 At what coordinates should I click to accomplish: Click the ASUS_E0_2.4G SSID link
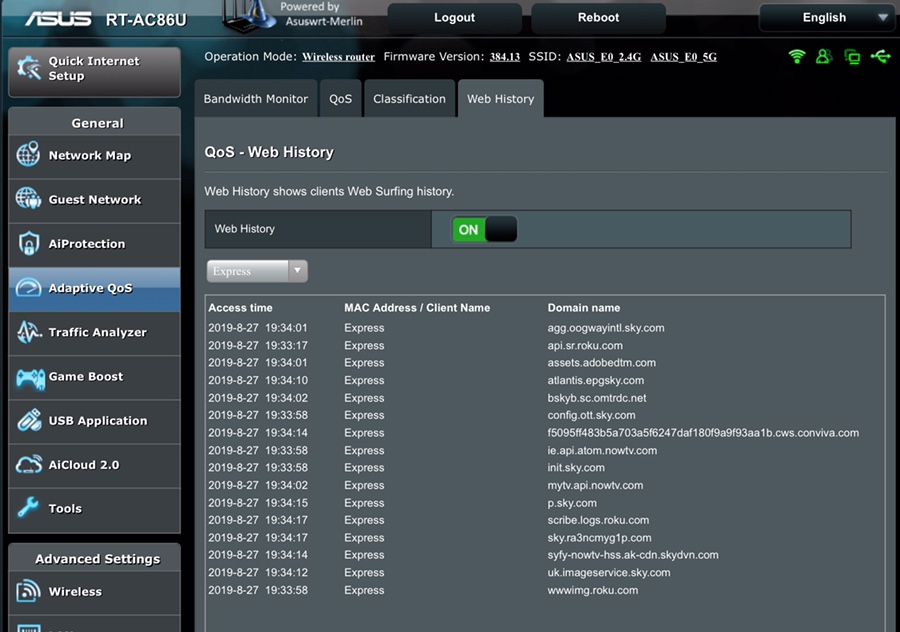(604, 57)
